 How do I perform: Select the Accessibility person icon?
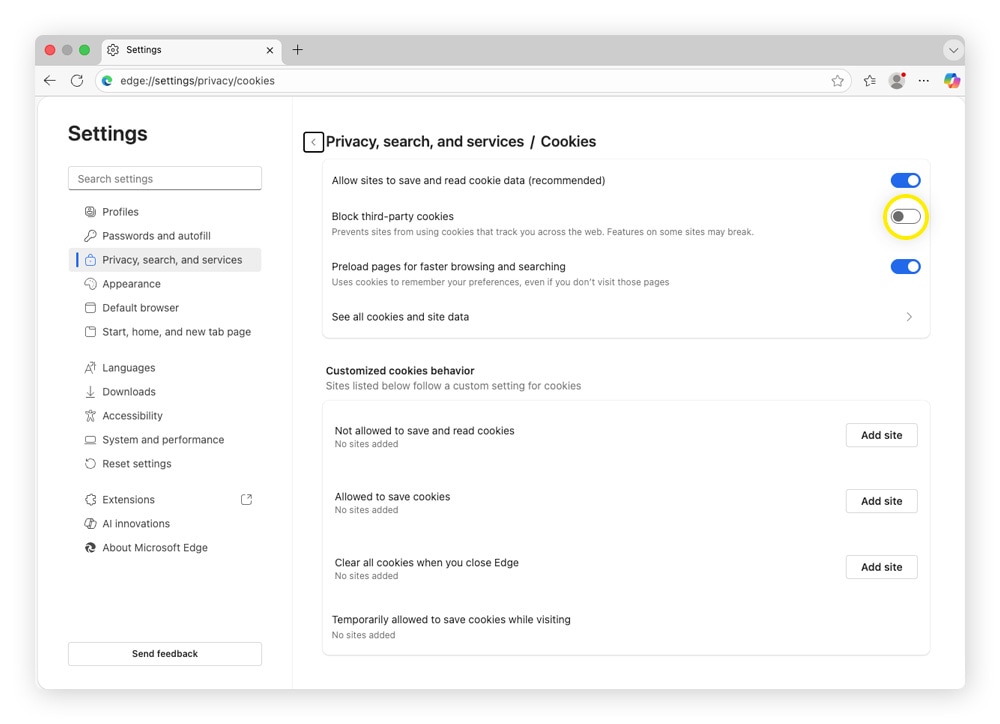point(88,415)
